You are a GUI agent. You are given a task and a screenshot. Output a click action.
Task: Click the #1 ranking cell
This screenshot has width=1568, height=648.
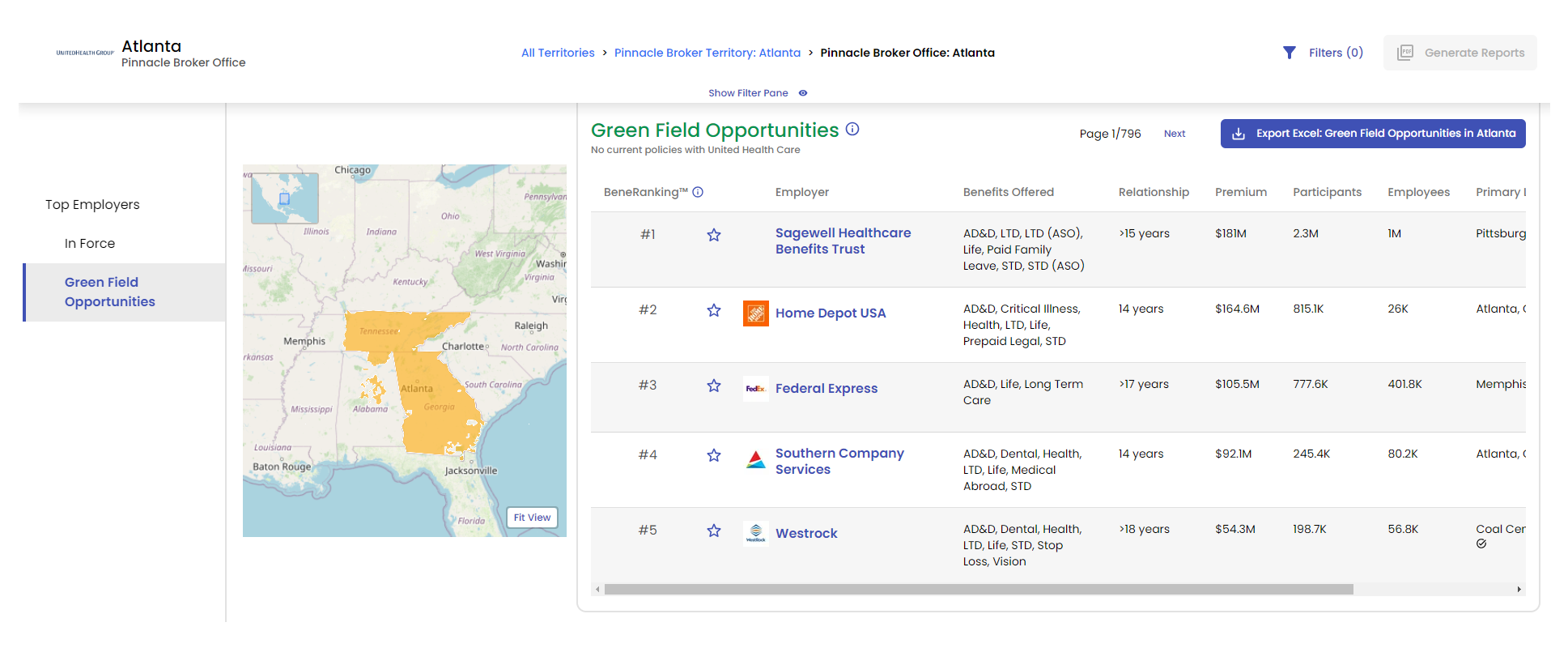pyautogui.click(x=648, y=234)
